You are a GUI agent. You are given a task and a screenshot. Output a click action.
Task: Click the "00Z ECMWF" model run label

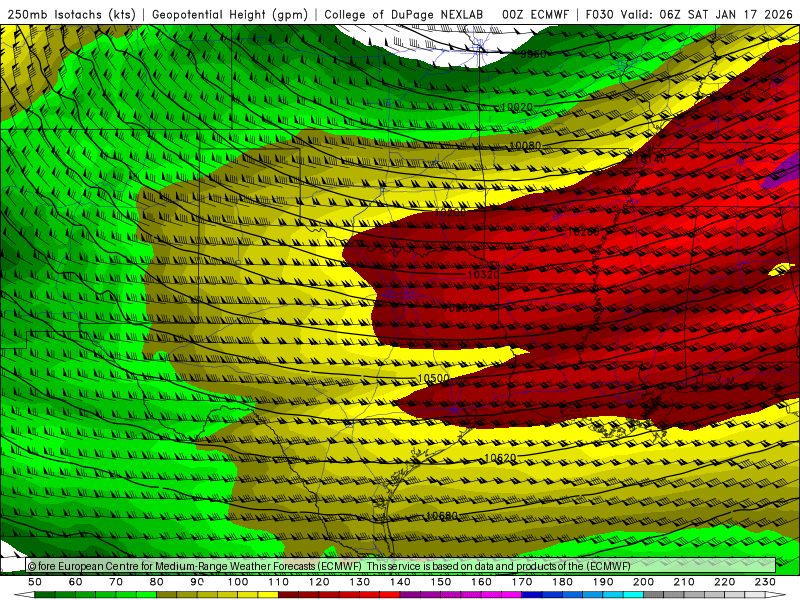[x=535, y=15]
